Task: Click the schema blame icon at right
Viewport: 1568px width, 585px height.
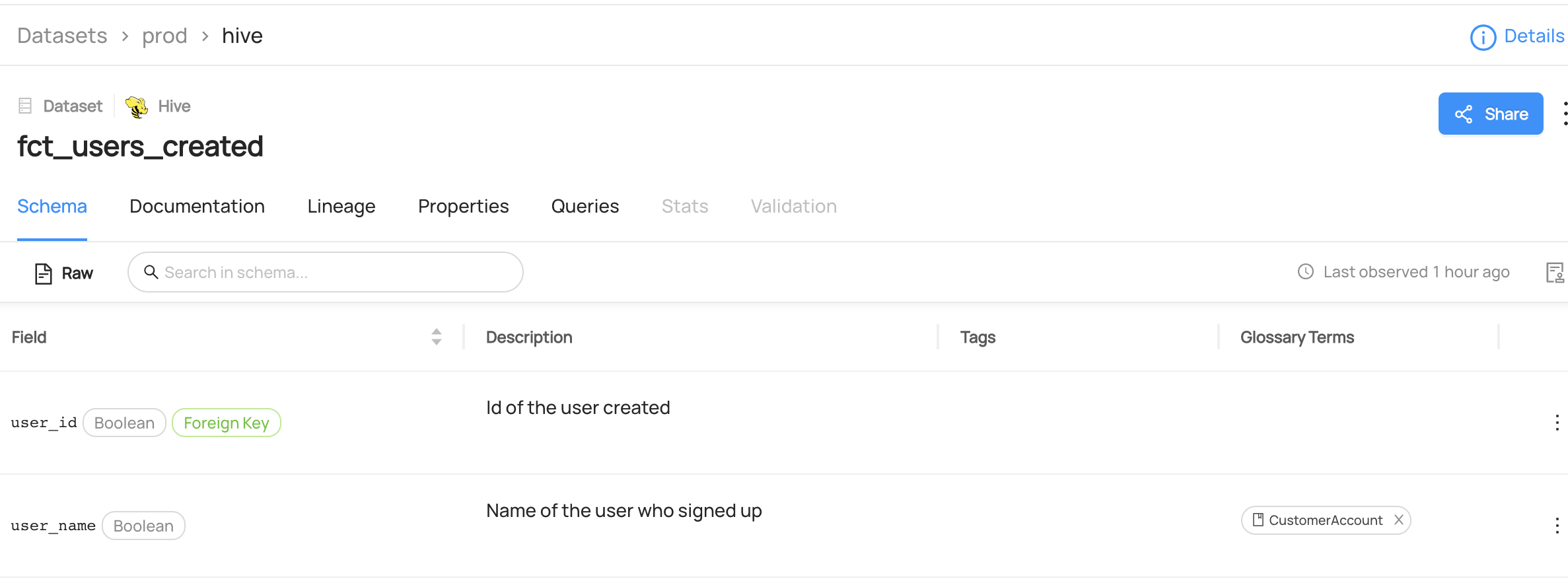Action: tap(1555, 273)
